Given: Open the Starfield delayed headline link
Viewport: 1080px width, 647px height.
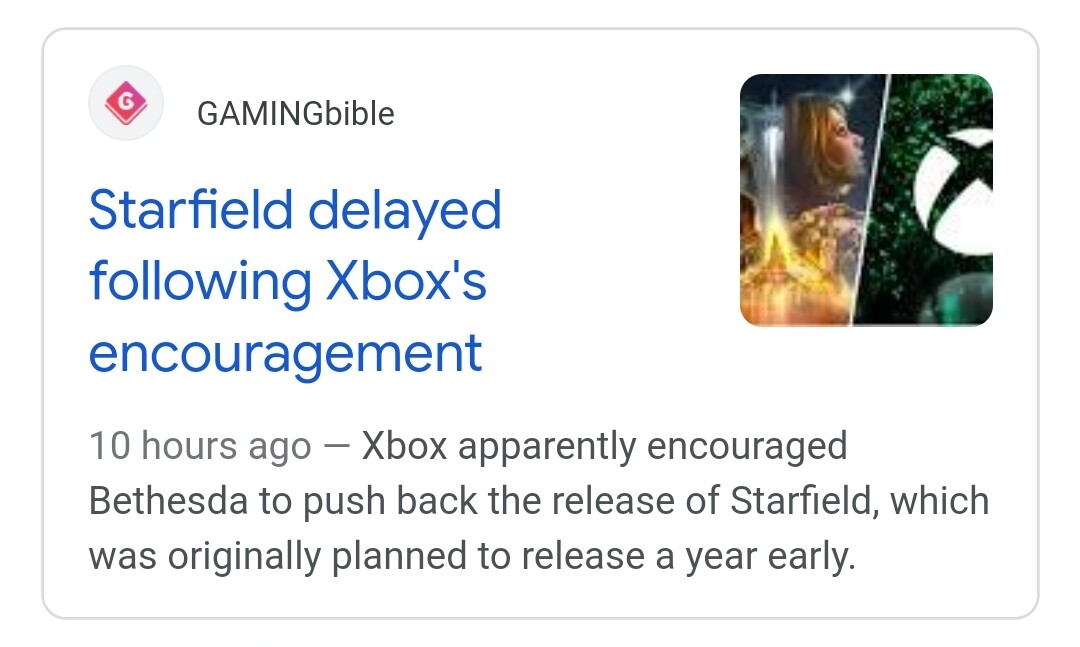Looking at the screenshot, I should 295,281.
